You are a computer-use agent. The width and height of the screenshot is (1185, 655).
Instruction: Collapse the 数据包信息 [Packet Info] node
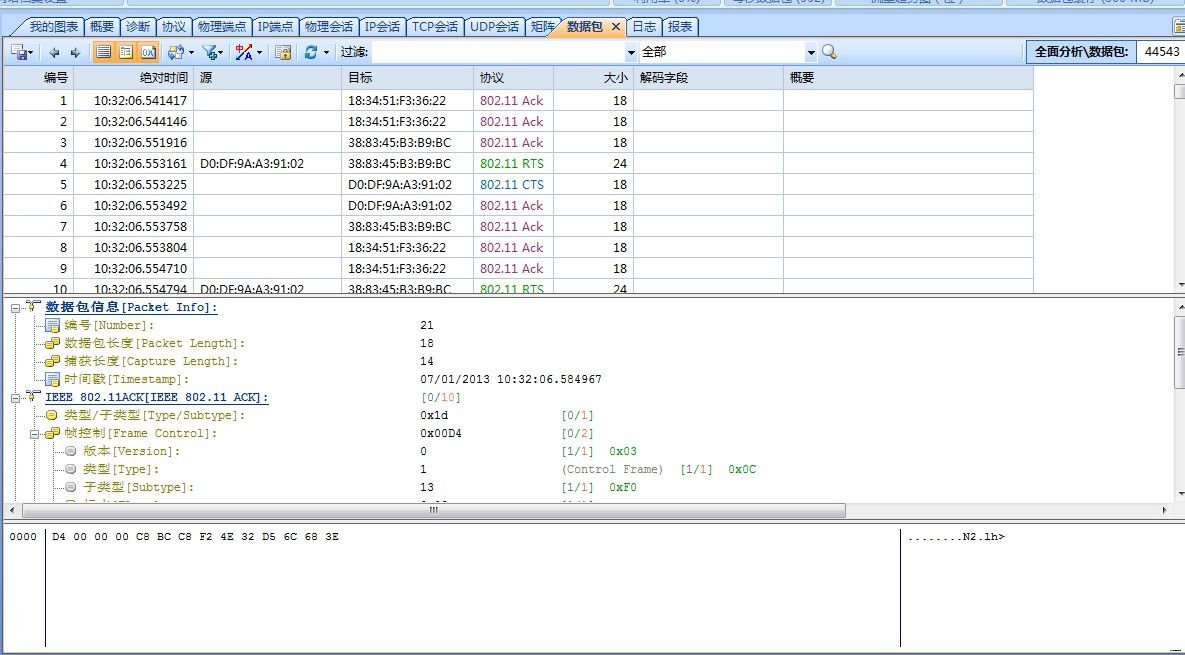pos(16,307)
